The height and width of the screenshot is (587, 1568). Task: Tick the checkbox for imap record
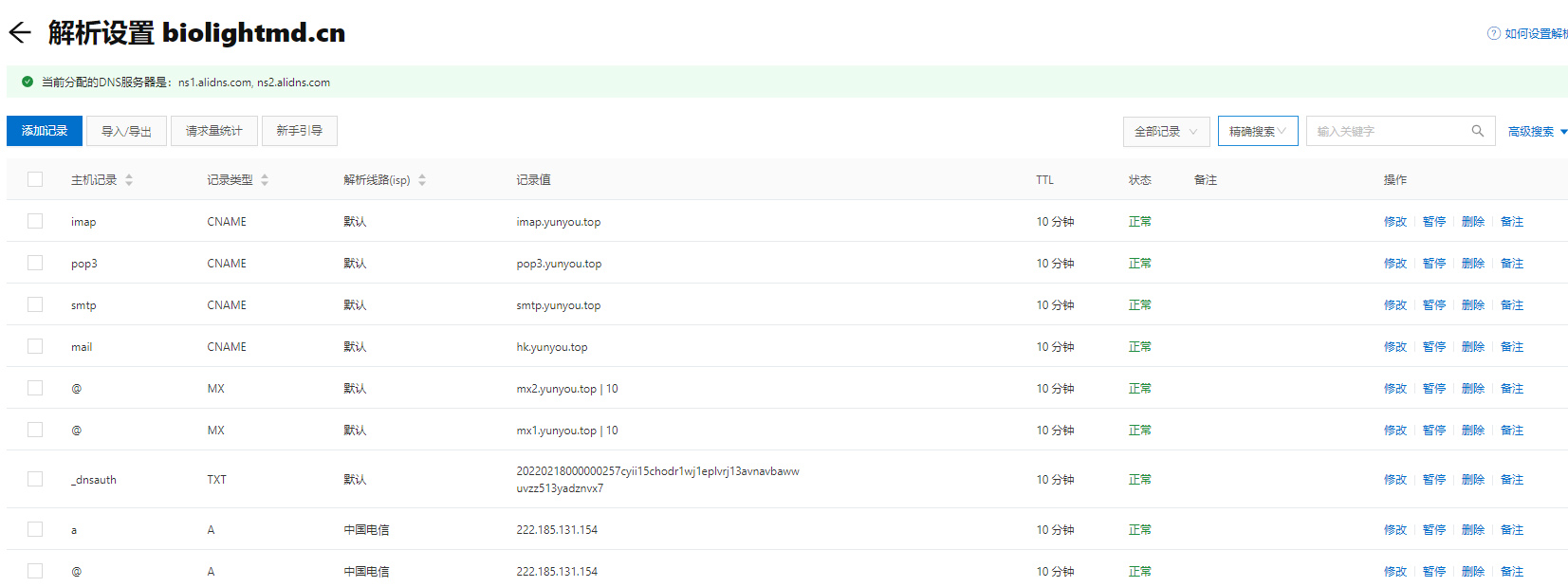point(35,221)
